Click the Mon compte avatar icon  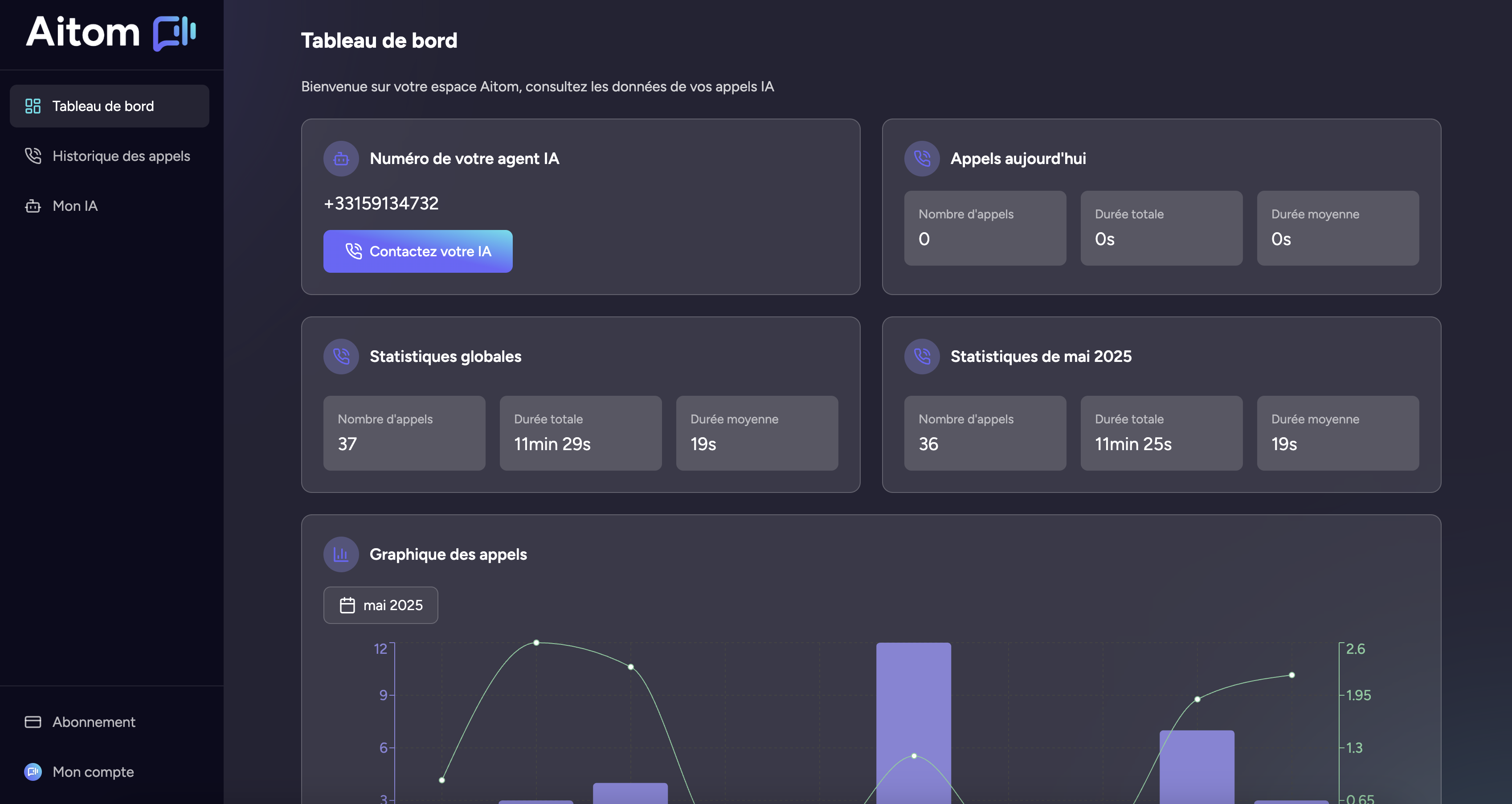pyautogui.click(x=33, y=772)
